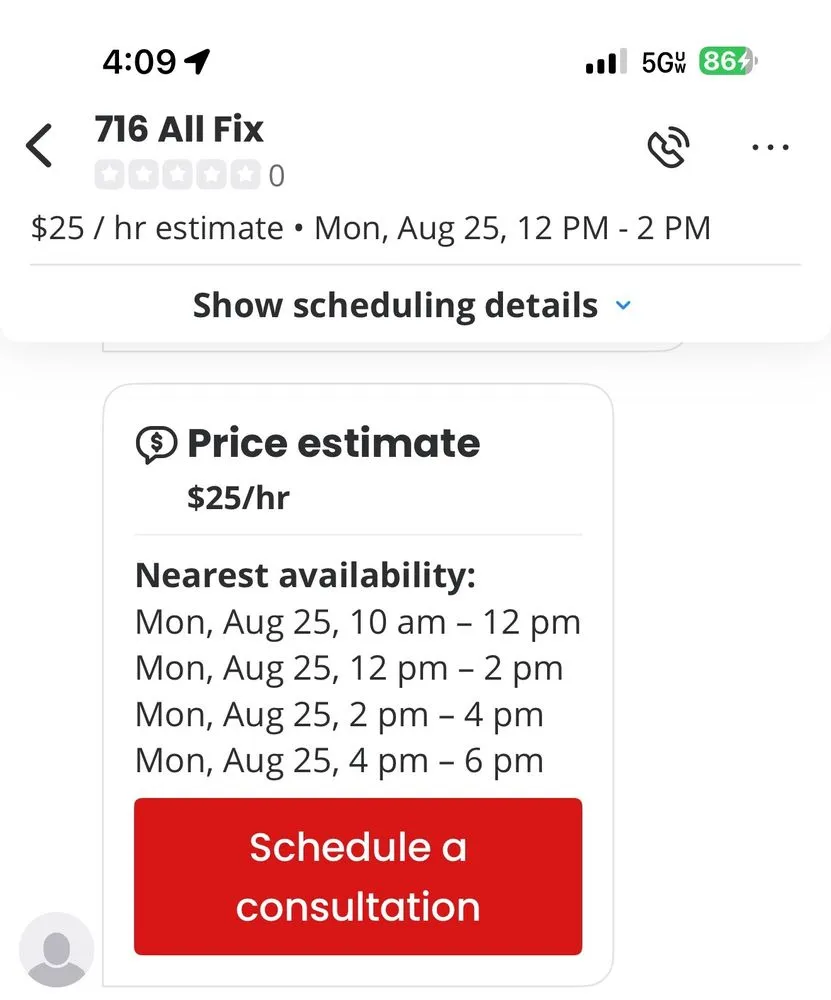Image resolution: width=831 pixels, height=1000 pixels.
Task: Tap the location arrow in status bar
Action: tap(197, 62)
